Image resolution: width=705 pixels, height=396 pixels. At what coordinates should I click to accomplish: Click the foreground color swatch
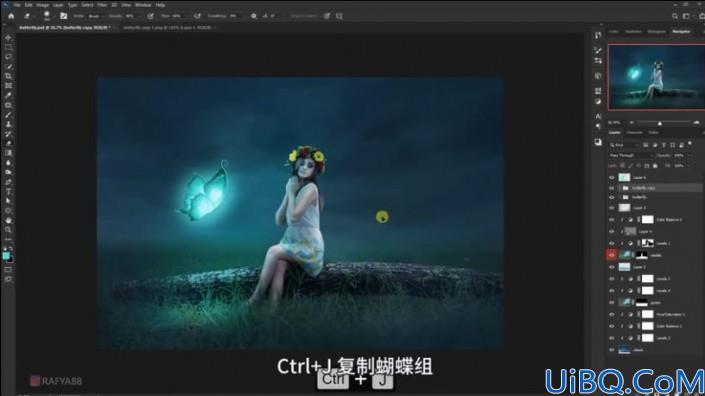pyautogui.click(x=6, y=256)
